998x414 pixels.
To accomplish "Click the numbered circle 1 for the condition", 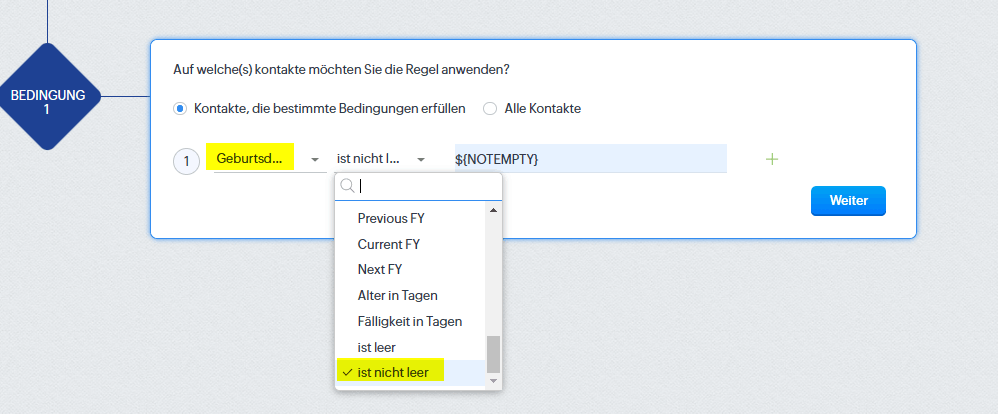I will point(186,161).
